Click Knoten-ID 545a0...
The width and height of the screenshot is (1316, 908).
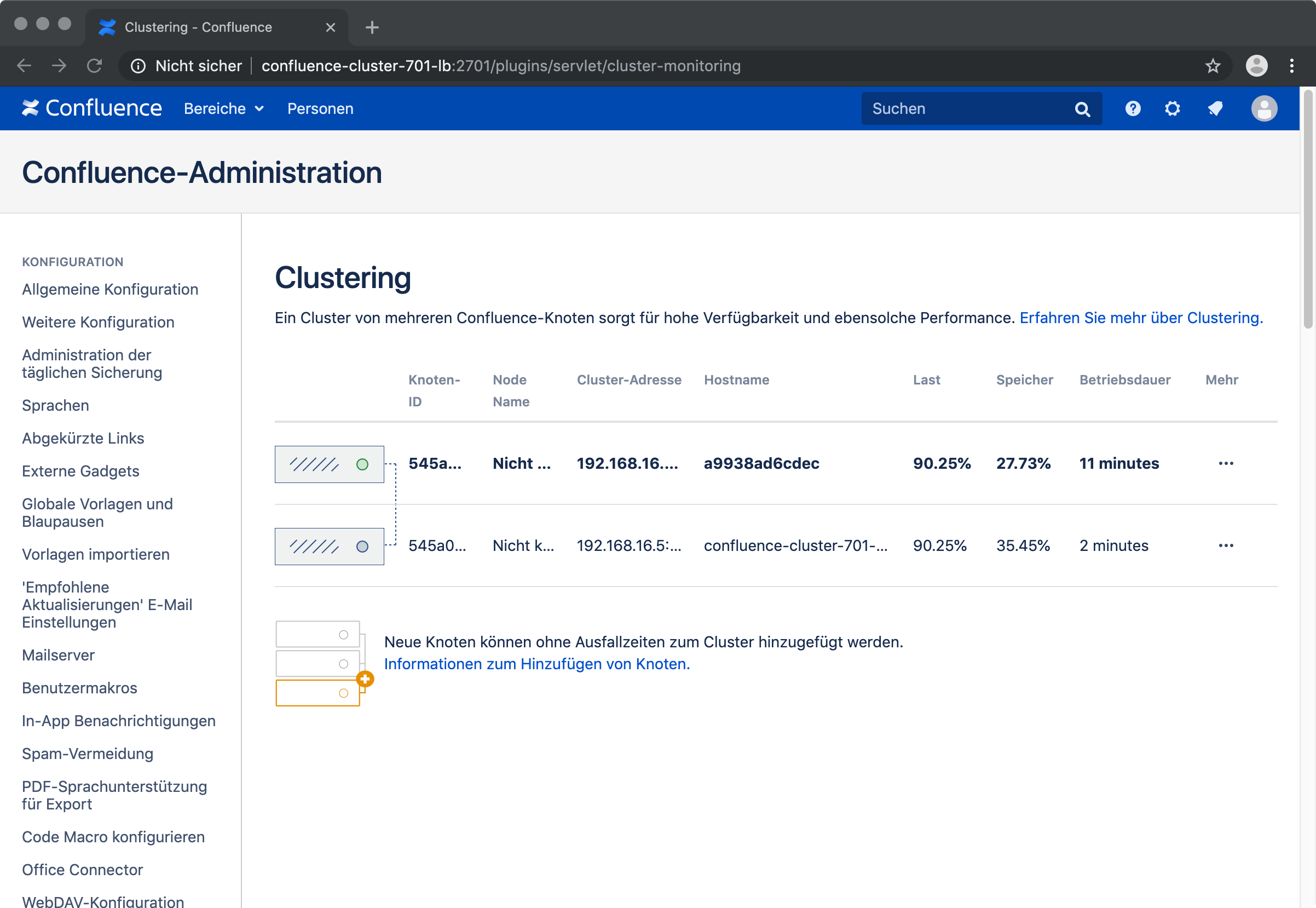[x=437, y=545]
